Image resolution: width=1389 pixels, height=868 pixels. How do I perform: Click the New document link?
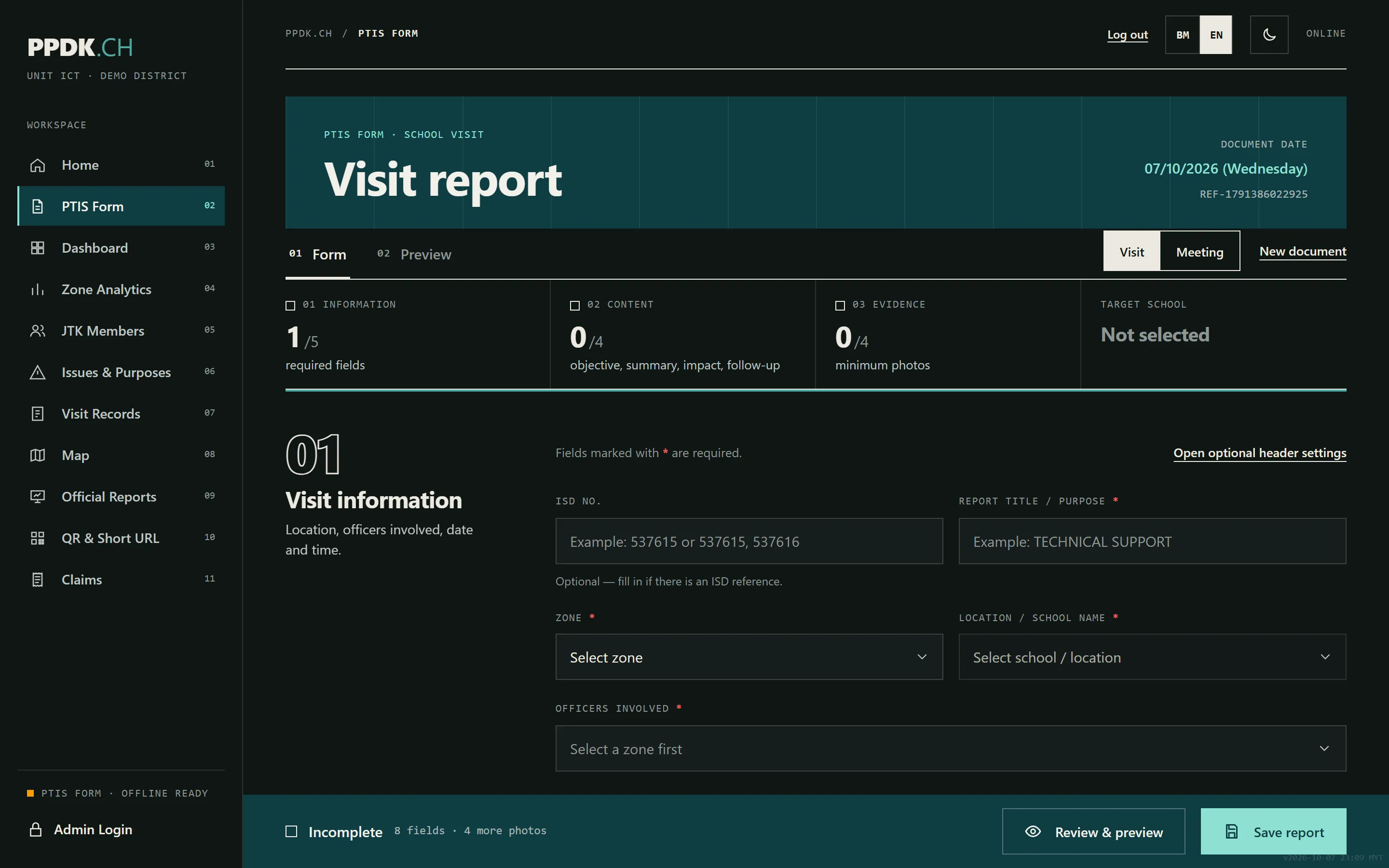(1302, 251)
